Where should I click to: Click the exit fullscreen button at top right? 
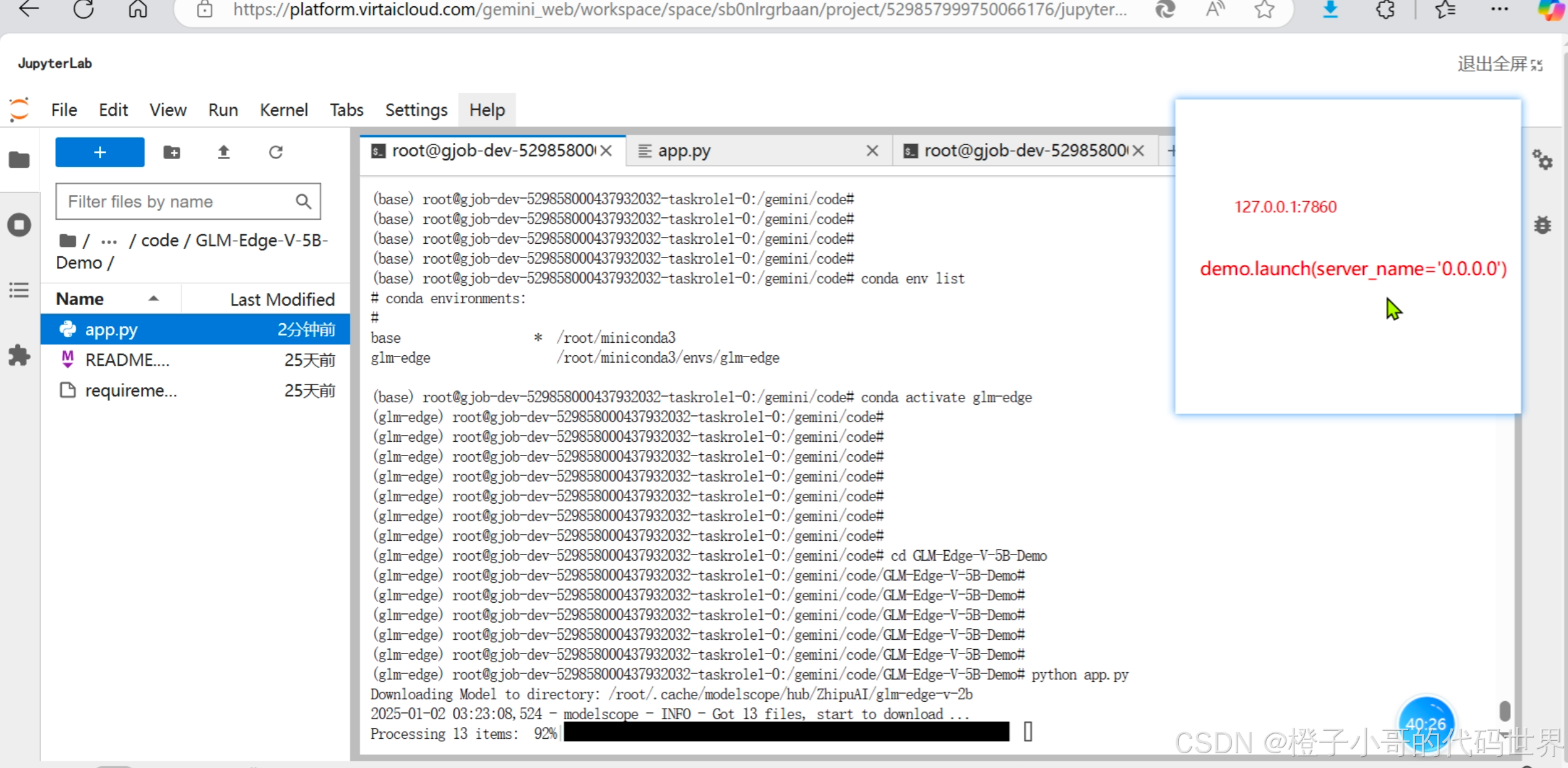pyautogui.click(x=1499, y=64)
